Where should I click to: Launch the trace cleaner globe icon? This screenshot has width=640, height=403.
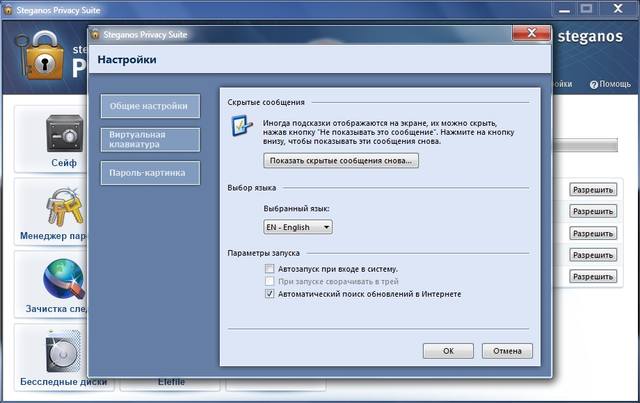tap(65, 279)
